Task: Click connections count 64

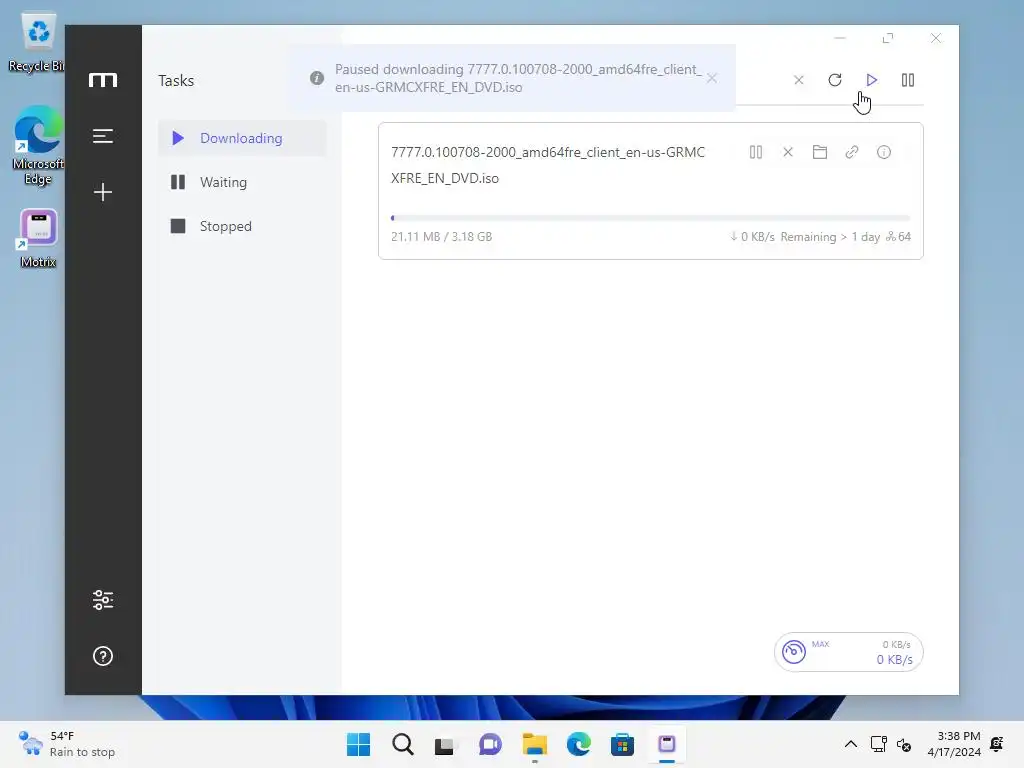Action: click(x=898, y=236)
